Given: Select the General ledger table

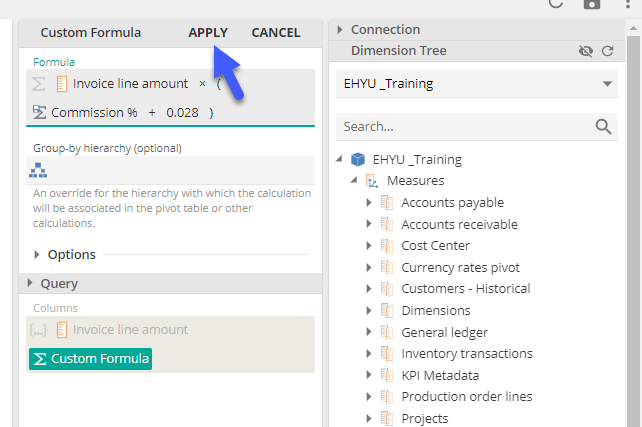Looking at the screenshot, I should pyautogui.click(x=444, y=332).
